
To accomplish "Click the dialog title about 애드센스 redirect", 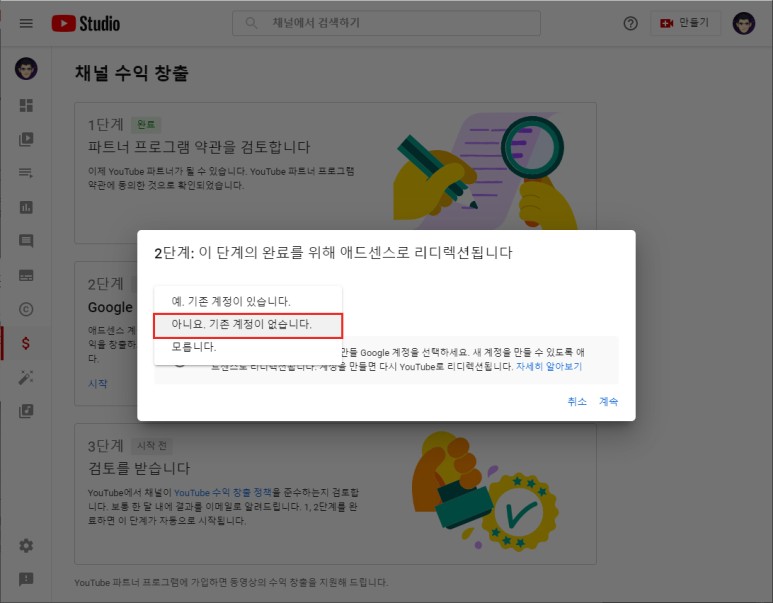I will pos(333,253).
